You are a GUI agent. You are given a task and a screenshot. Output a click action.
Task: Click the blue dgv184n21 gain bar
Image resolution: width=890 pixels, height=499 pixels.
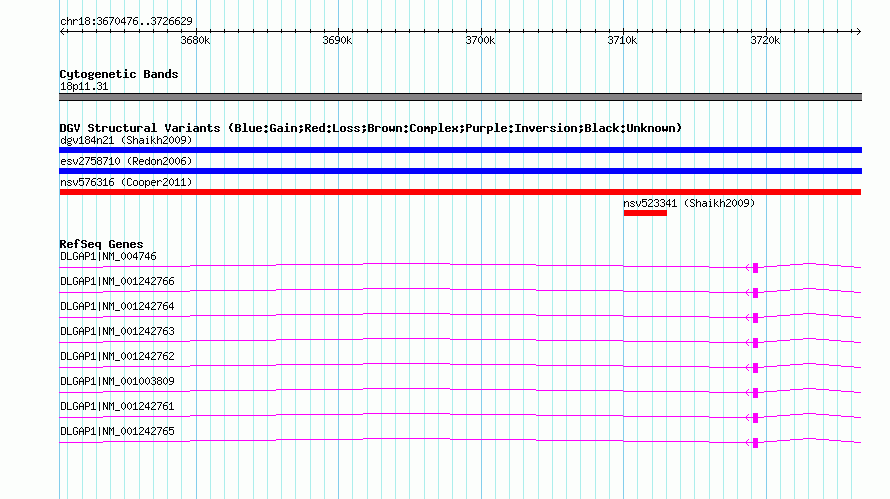coord(460,150)
